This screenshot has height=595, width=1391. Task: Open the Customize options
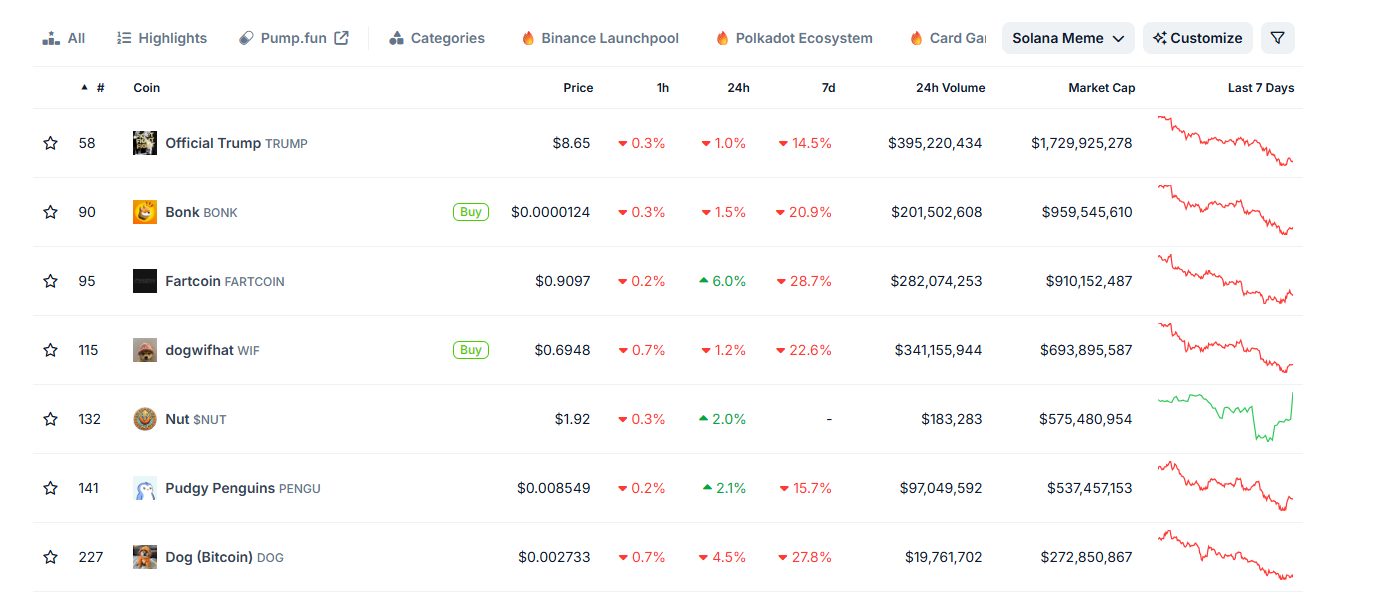pyautogui.click(x=1197, y=38)
